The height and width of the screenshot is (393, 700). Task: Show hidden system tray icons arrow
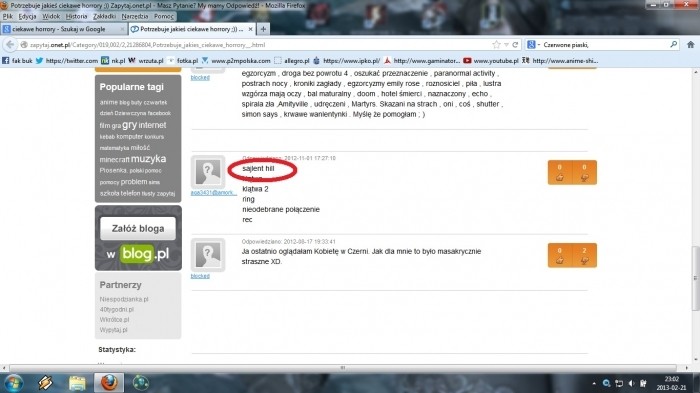(x=594, y=383)
